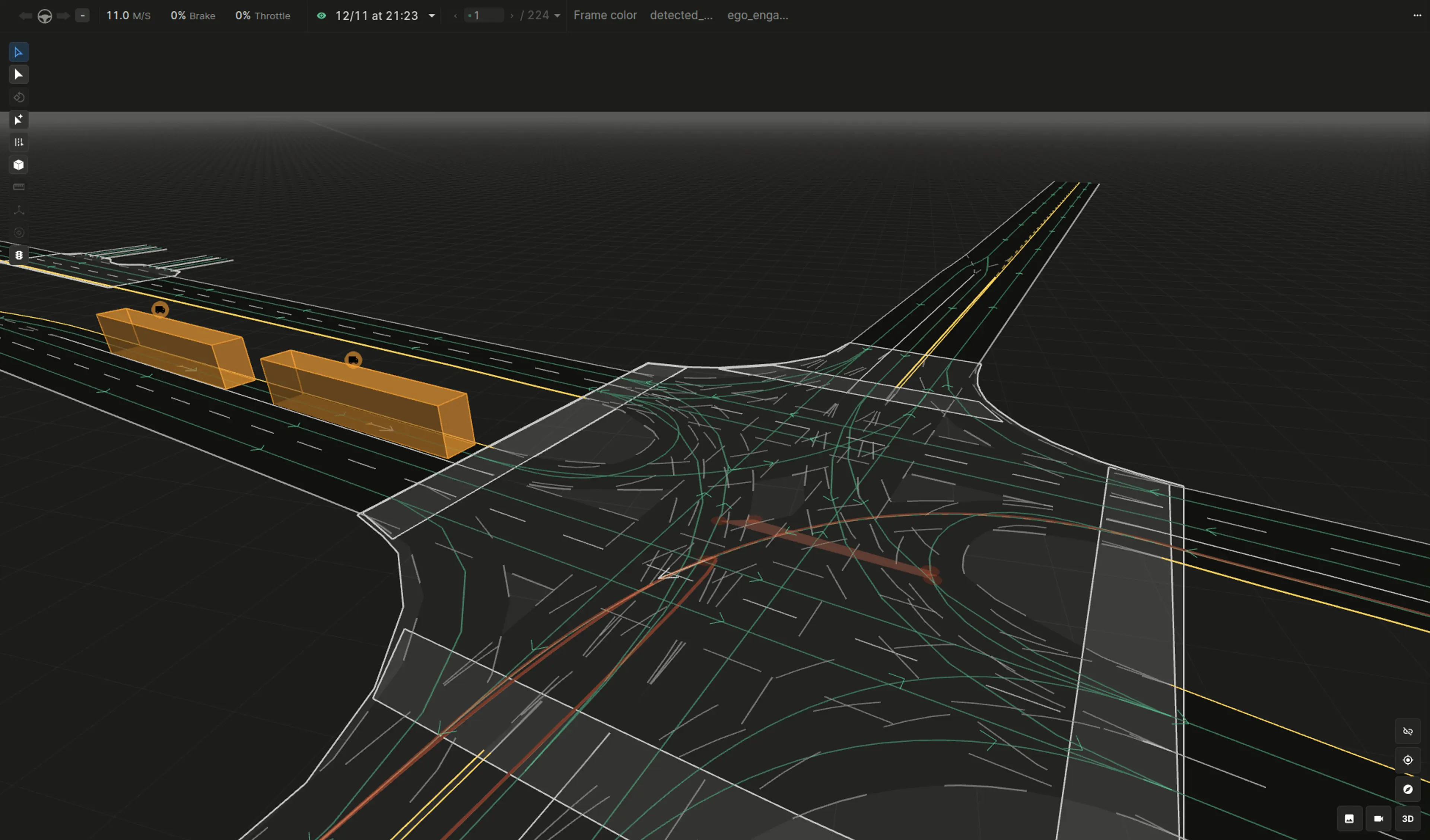Select the solid white arrow tool

[x=18, y=74]
